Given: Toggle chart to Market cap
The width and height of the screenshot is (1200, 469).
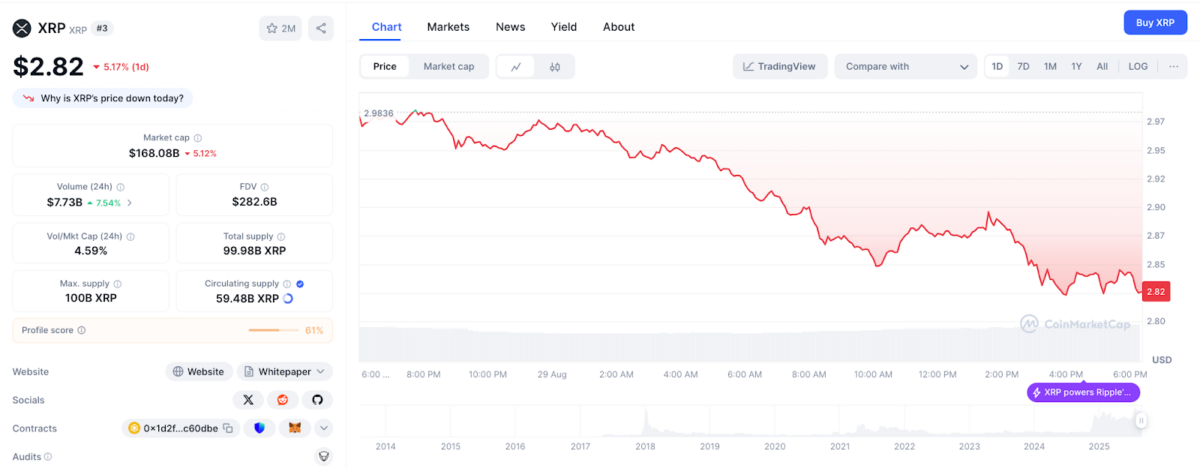Looking at the screenshot, I should point(448,67).
